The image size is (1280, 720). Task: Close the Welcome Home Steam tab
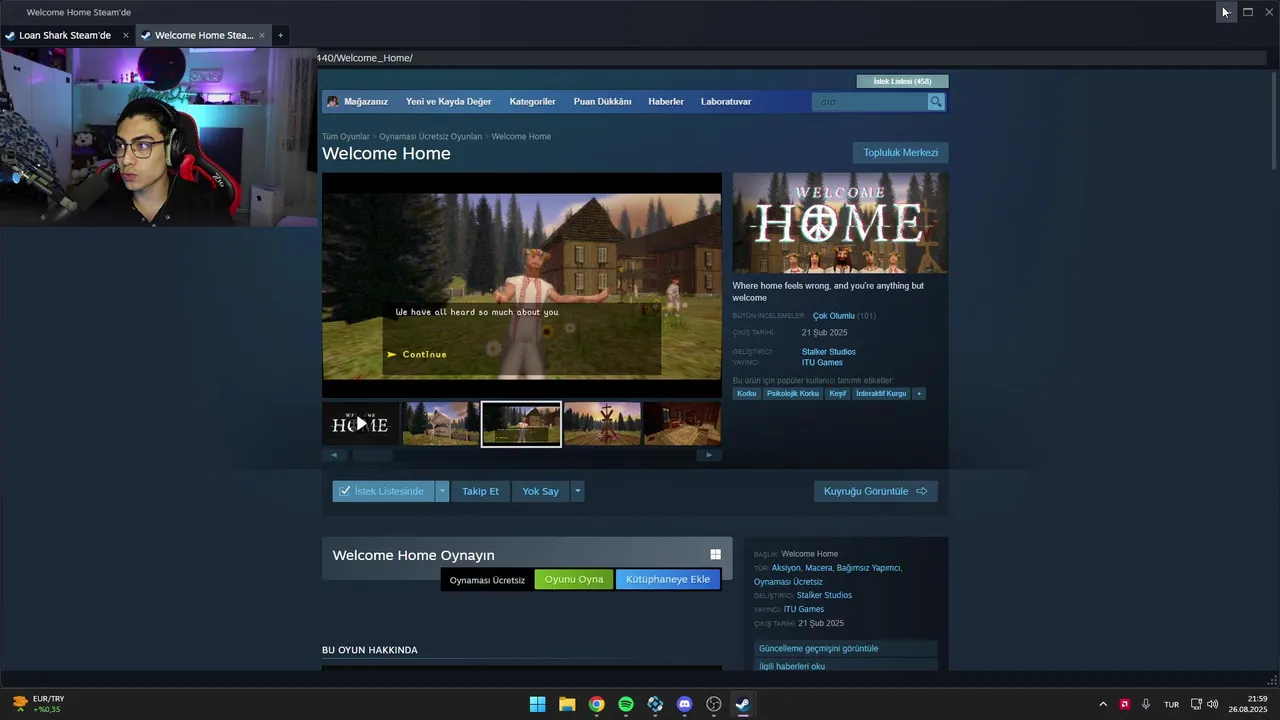coord(262,35)
